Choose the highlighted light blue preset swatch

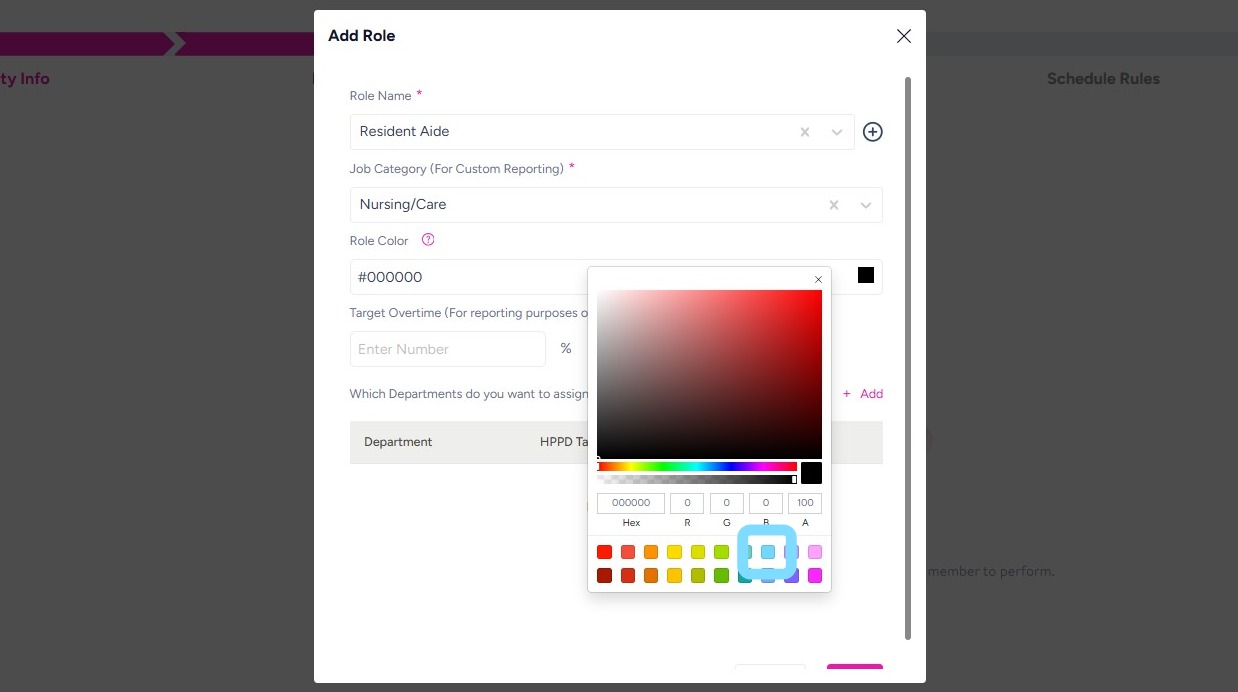[768, 552]
